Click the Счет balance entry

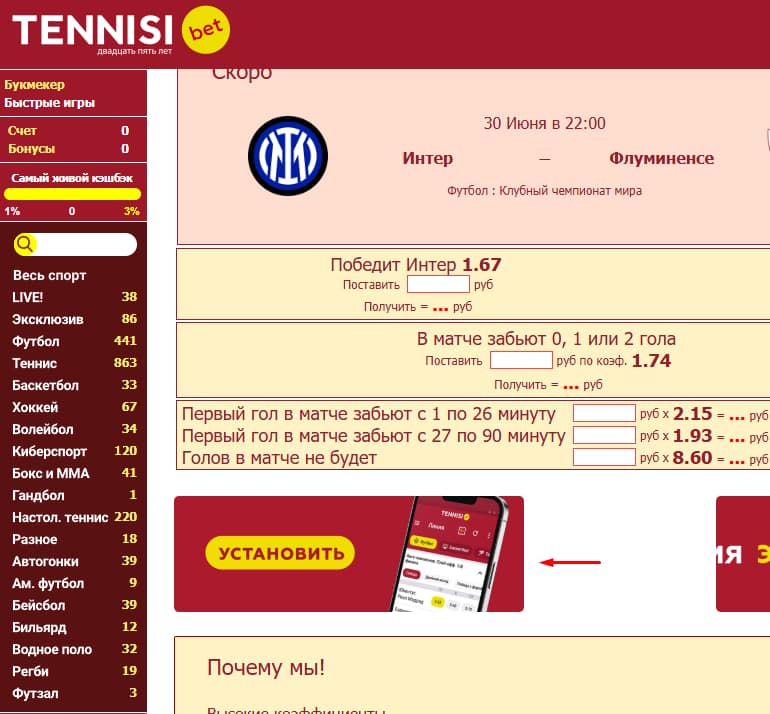tap(68, 131)
